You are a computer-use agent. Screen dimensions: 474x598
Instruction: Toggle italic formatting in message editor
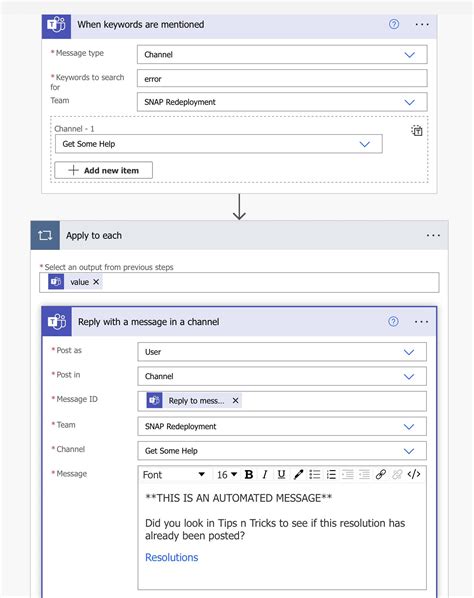coord(265,474)
